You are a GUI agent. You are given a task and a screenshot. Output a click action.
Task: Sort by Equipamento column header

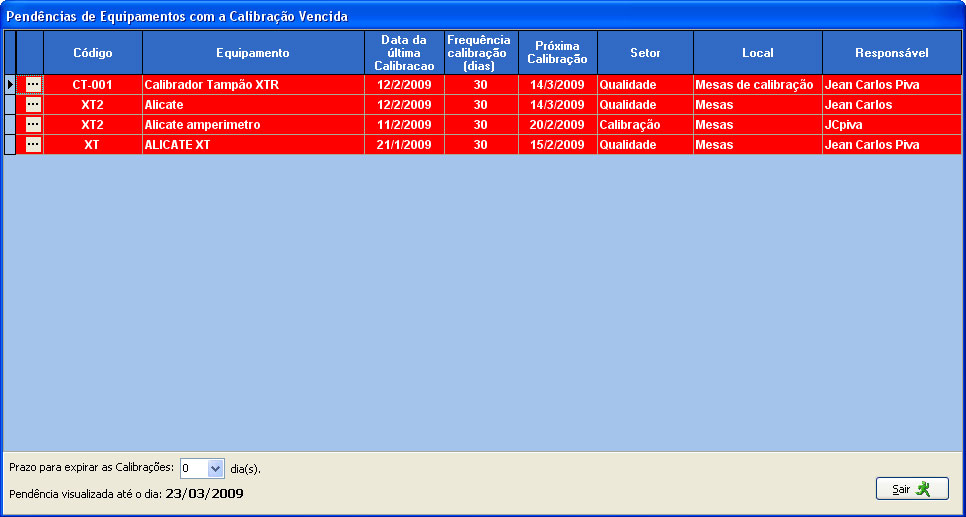(253, 53)
